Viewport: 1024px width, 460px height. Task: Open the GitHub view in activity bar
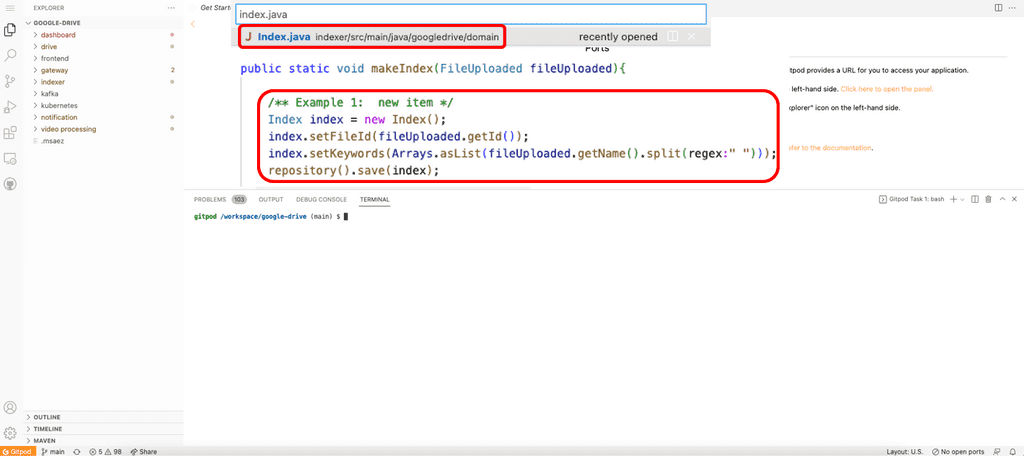click(10, 184)
